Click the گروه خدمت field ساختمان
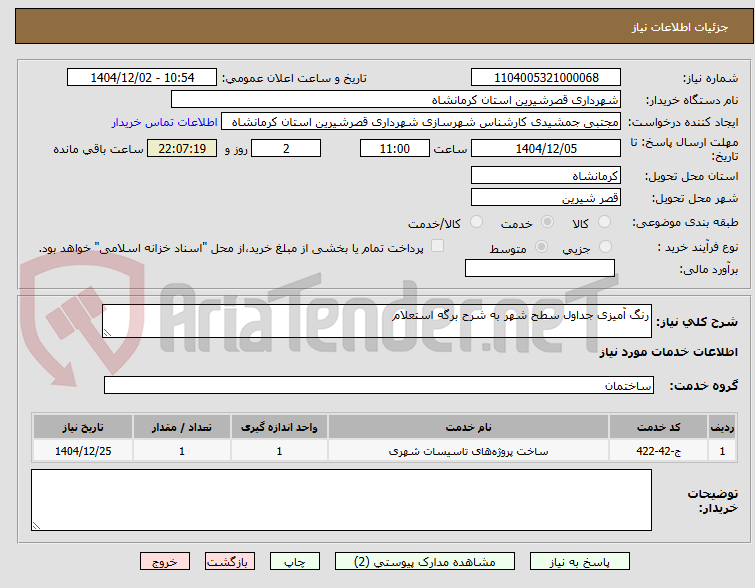Image resolution: width=755 pixels, height=588 pixels. pos(378,385)
